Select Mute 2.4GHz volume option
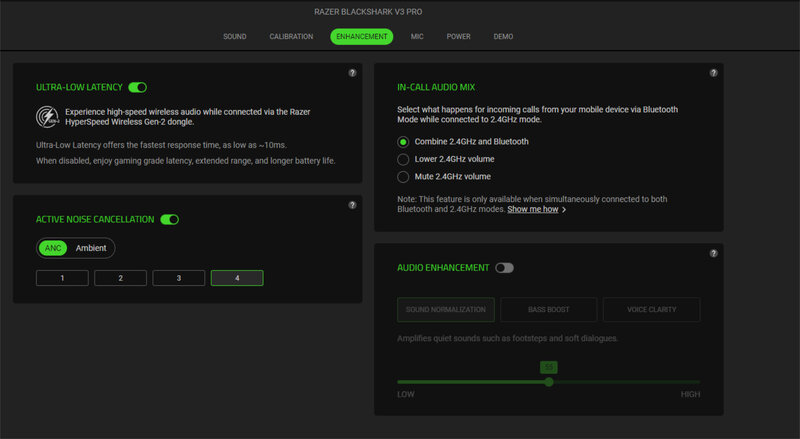Viewport: 800px width, 439px height. tap(403, 177)
